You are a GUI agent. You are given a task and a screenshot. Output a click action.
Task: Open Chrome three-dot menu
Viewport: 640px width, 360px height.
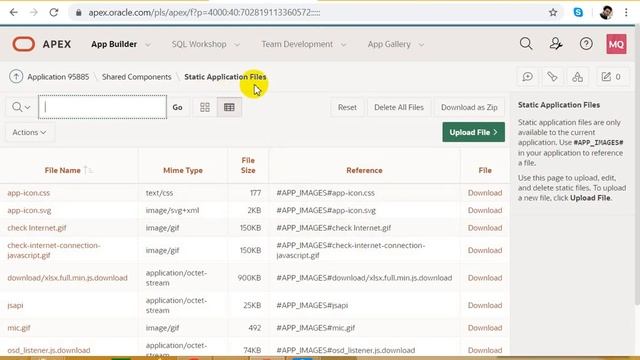[x=626, y=12]
